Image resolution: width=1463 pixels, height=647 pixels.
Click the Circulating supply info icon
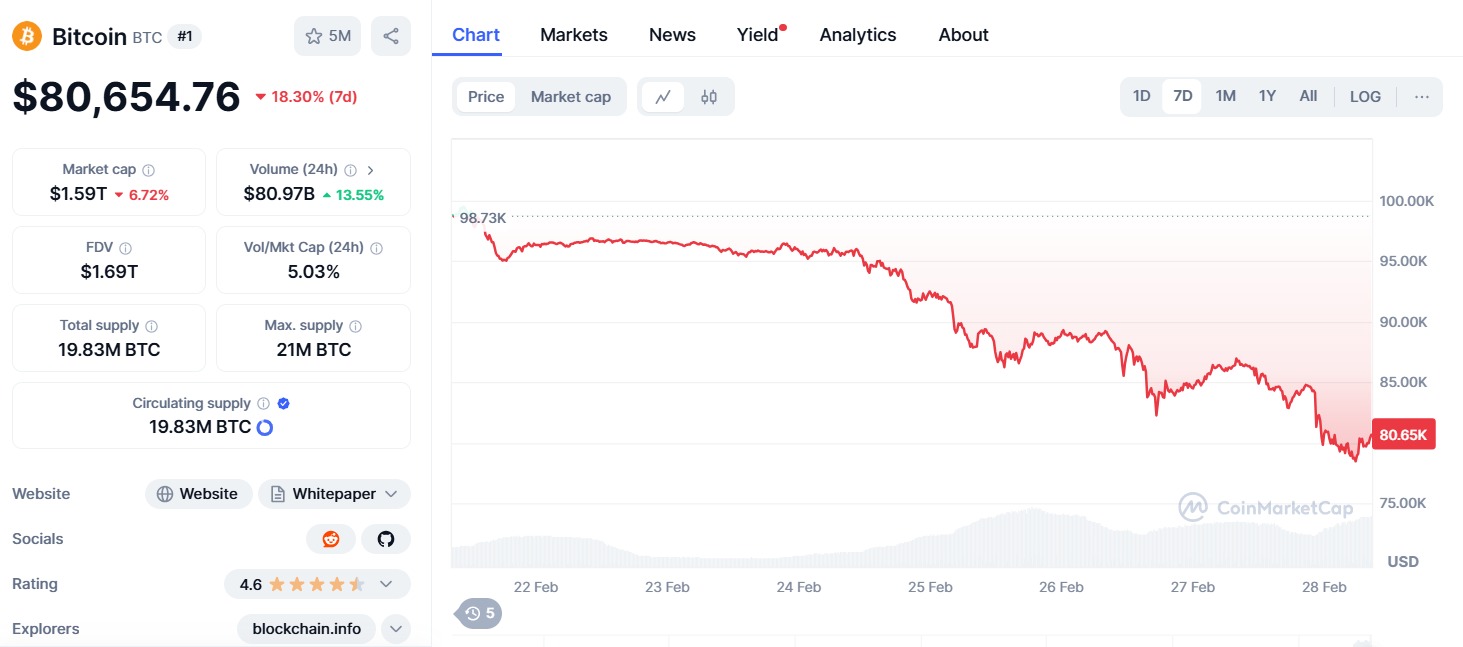pyautogui.click(x=263, y=404)
